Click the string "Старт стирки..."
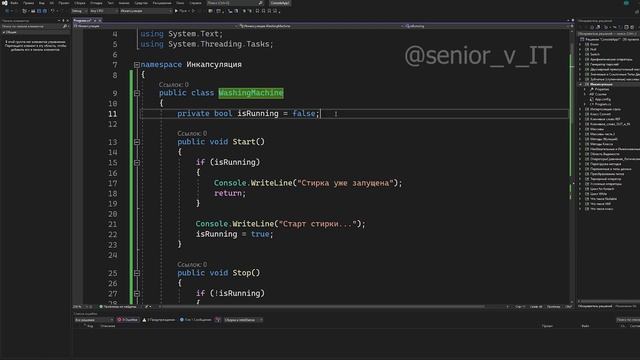Image resolution: width=640 pixels, height=360 pixels. pos(318,224)
